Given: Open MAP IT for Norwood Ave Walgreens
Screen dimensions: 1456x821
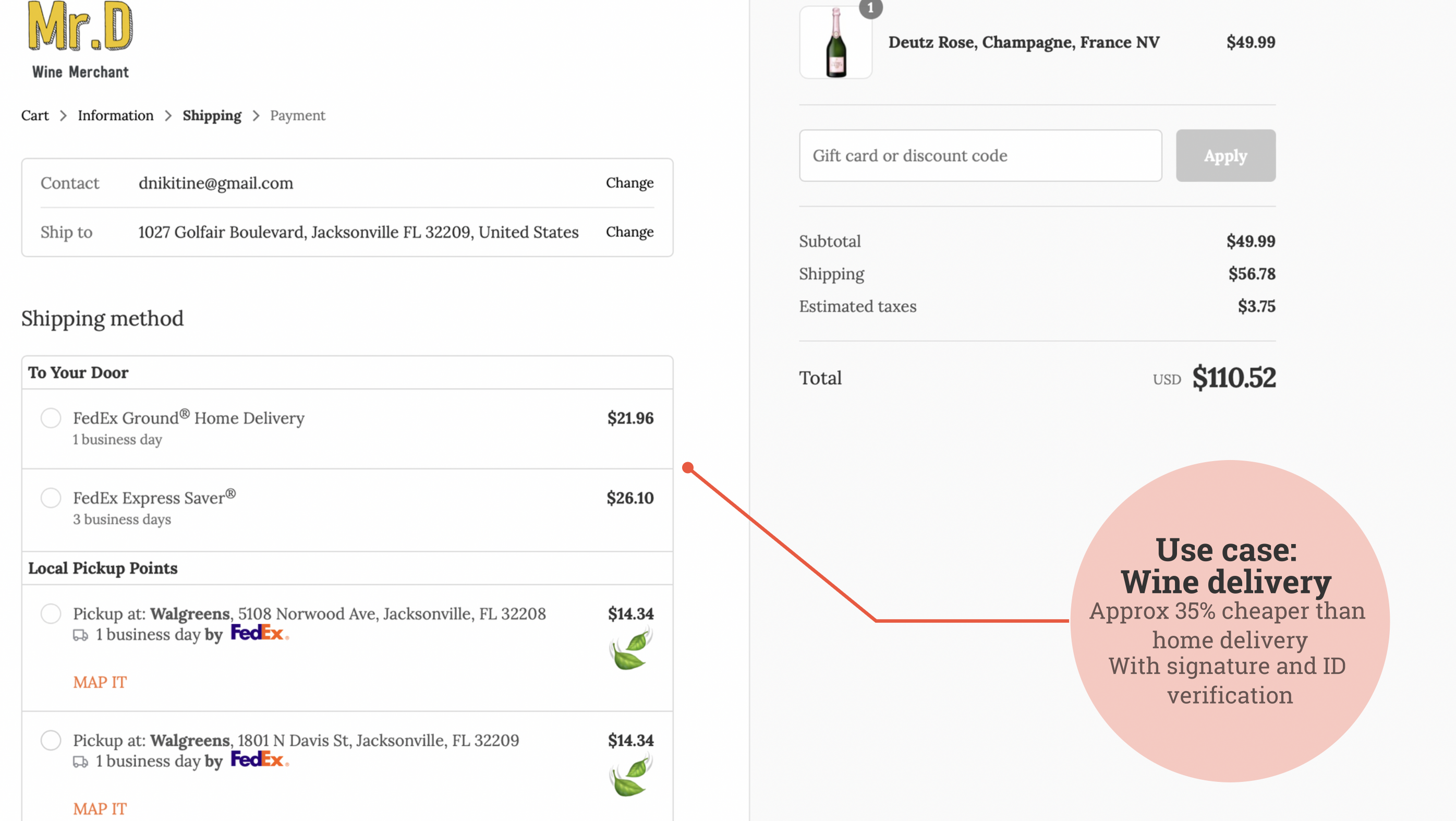Looking at the screenshot, I should (x=100, y=682).
